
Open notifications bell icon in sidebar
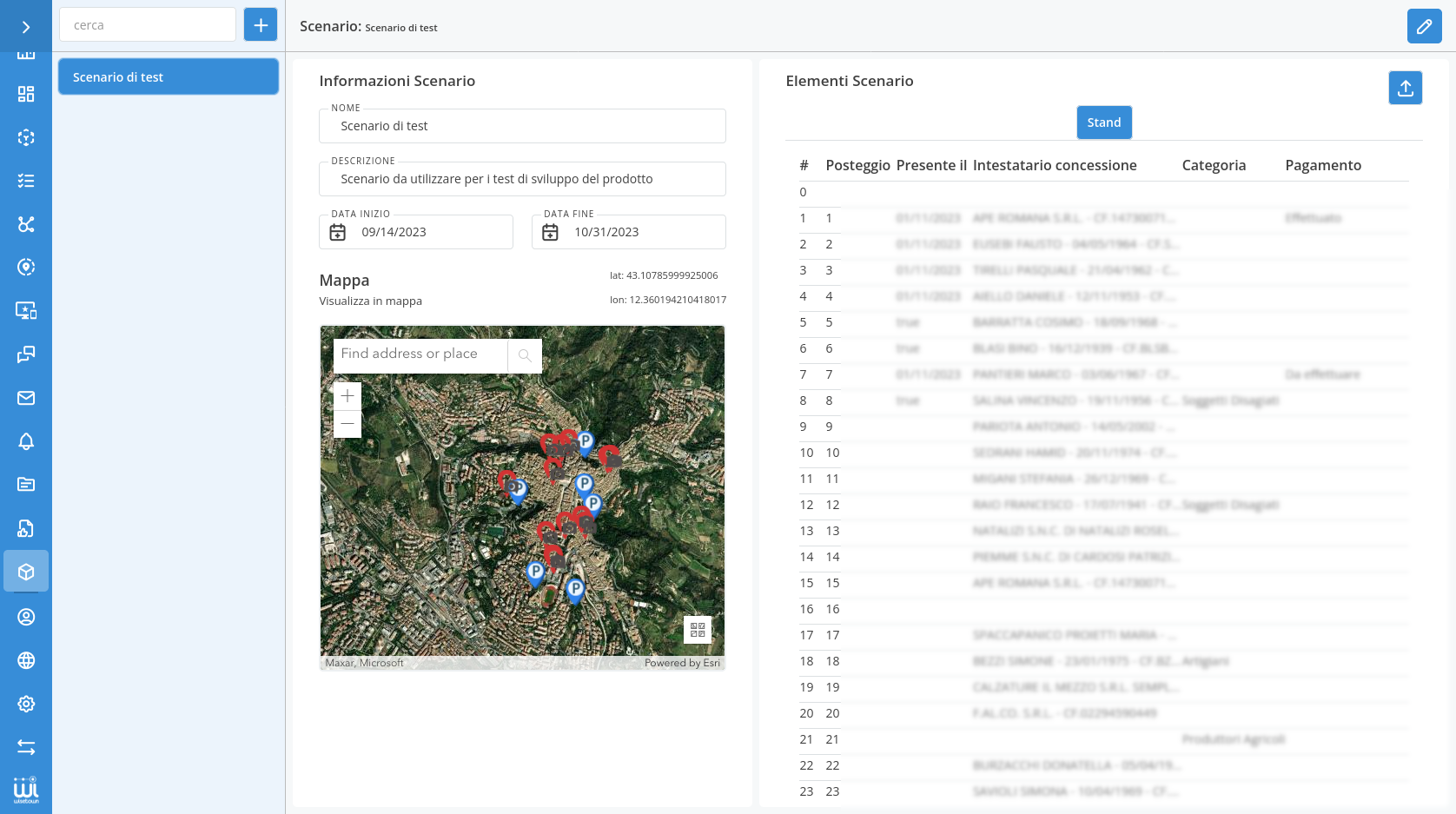26,441
